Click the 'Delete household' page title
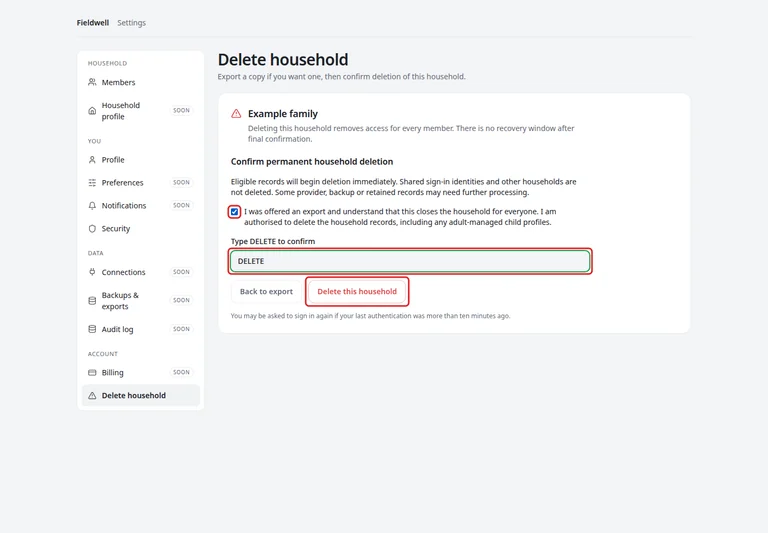 [283, 59]
